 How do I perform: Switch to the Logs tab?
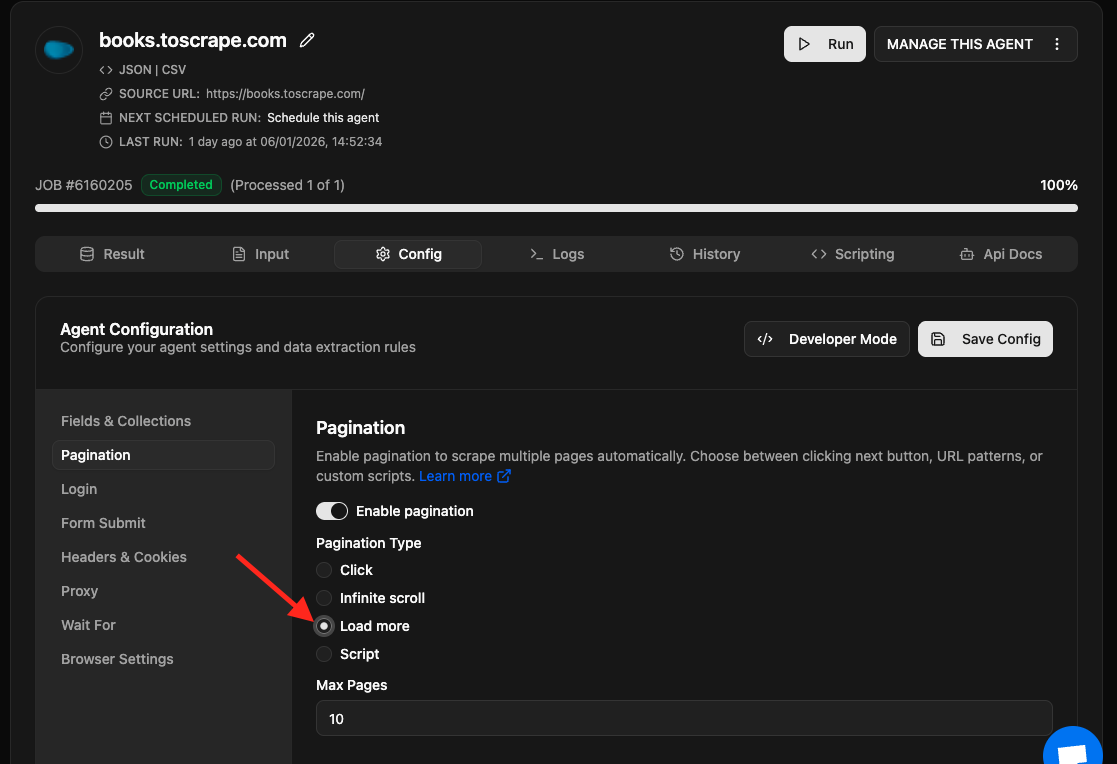tap(557, 254)
